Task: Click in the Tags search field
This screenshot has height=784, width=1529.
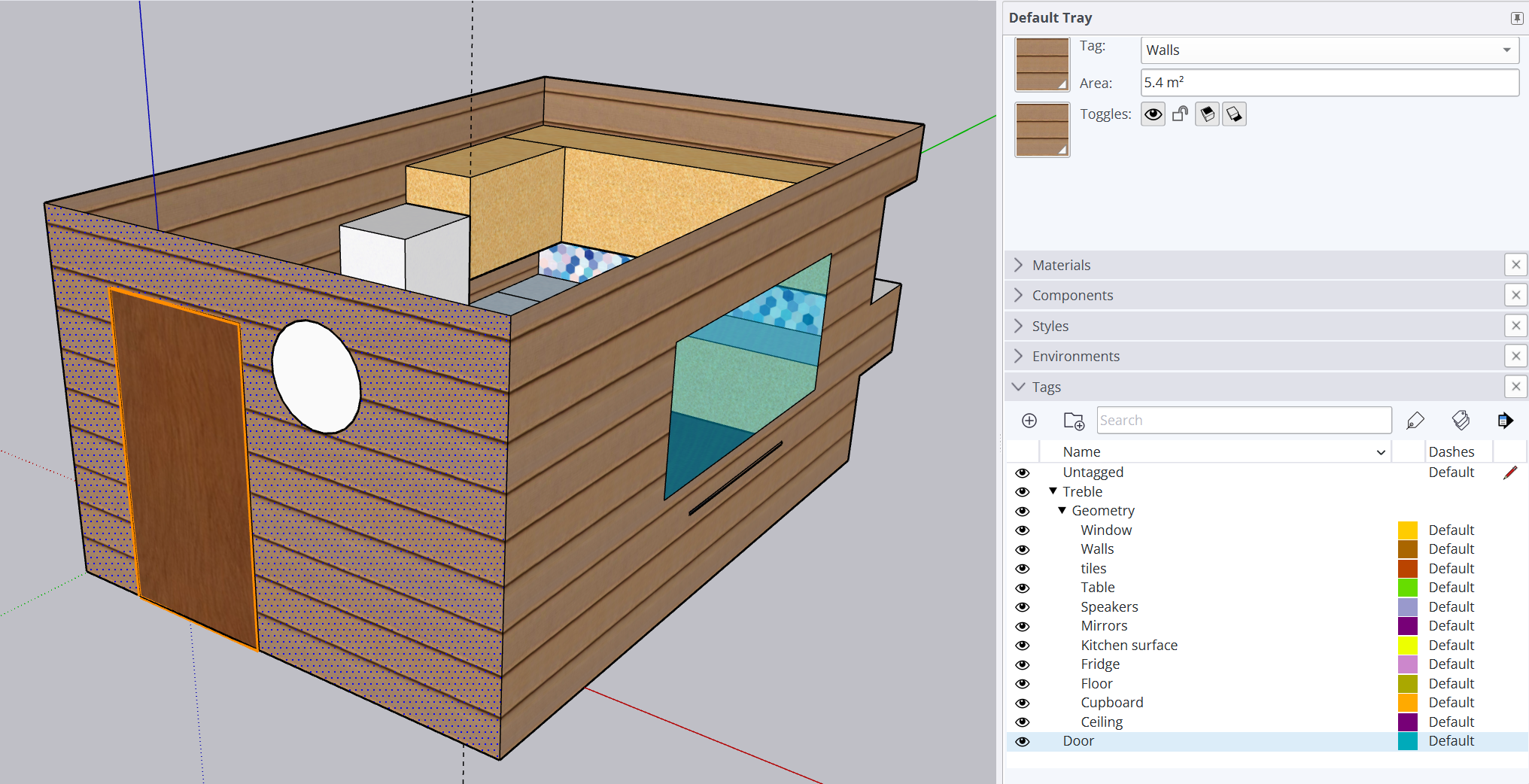Action: [1244, 421]
